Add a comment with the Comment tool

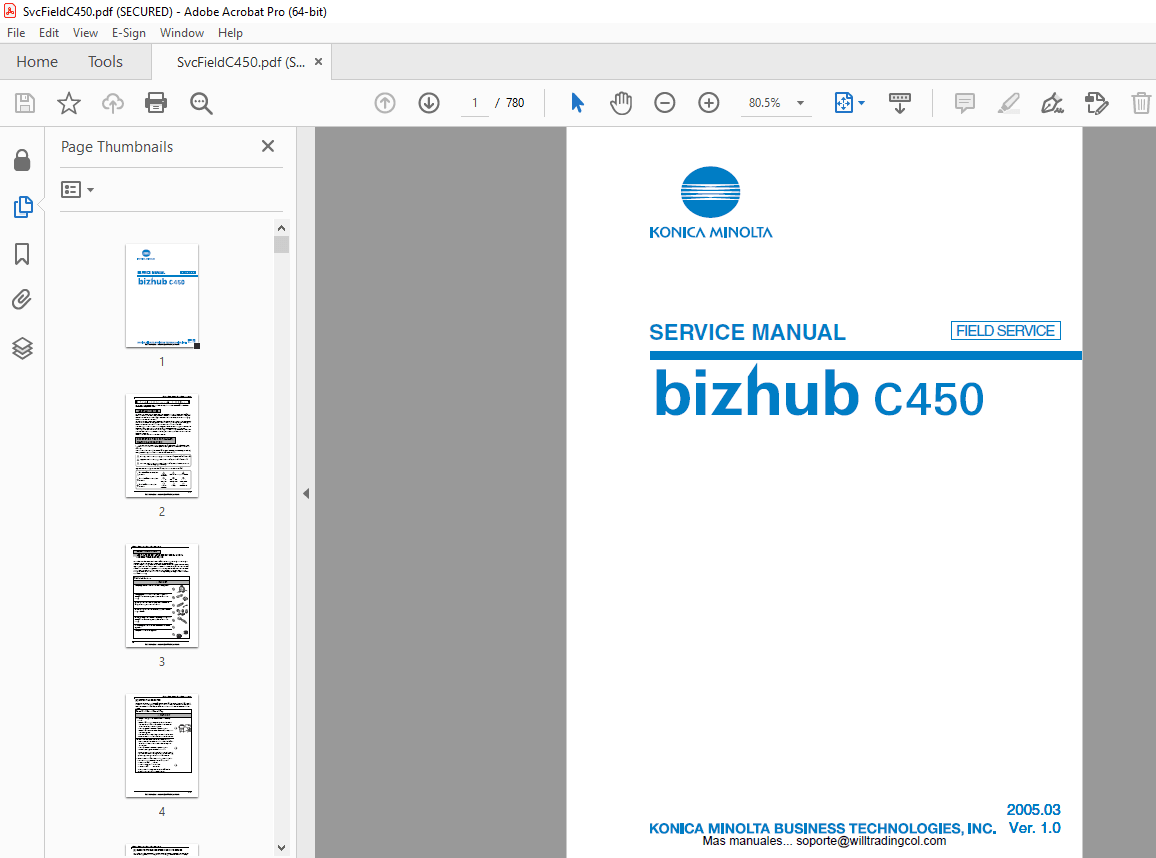pos(964,102)
